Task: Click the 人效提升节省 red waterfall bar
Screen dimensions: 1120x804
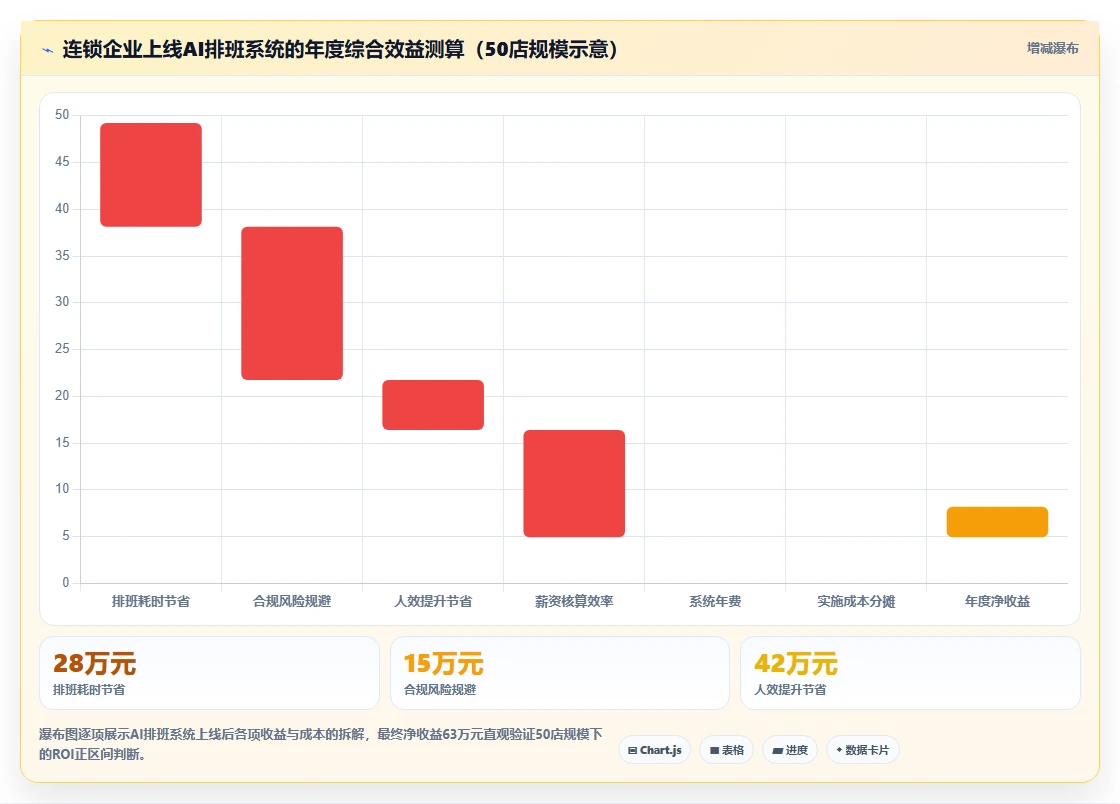Action: pyautogui.click(x=433, y=405)
